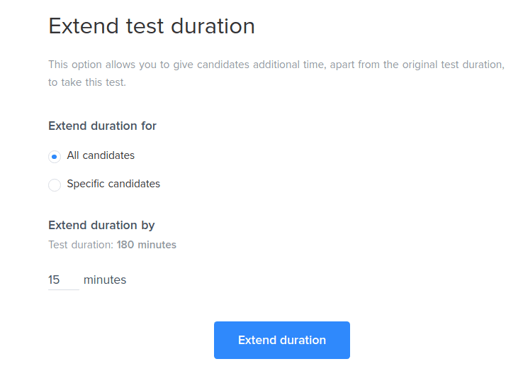Viewport: 523px width, 381px height.
Task: Focus the minutes input showing 15
Action: pos(63,280)
